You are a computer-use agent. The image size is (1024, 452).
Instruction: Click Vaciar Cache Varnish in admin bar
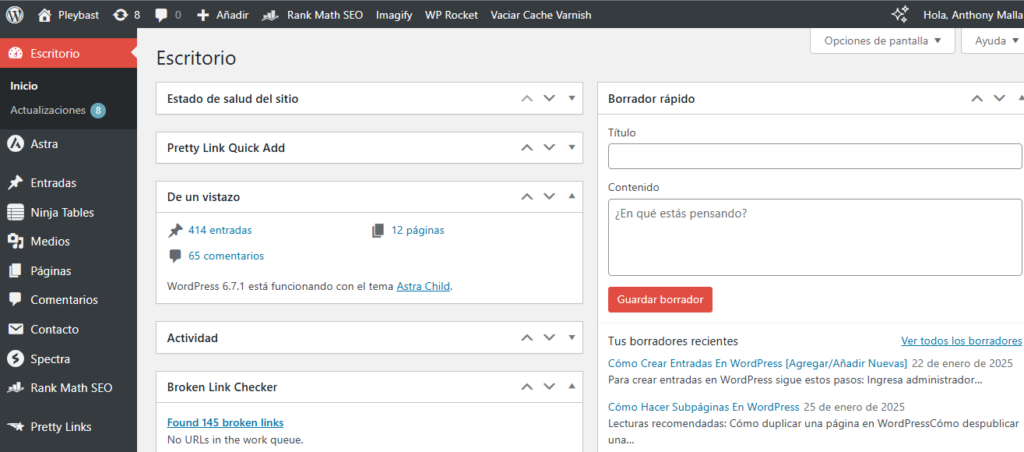tap(541, 14)
